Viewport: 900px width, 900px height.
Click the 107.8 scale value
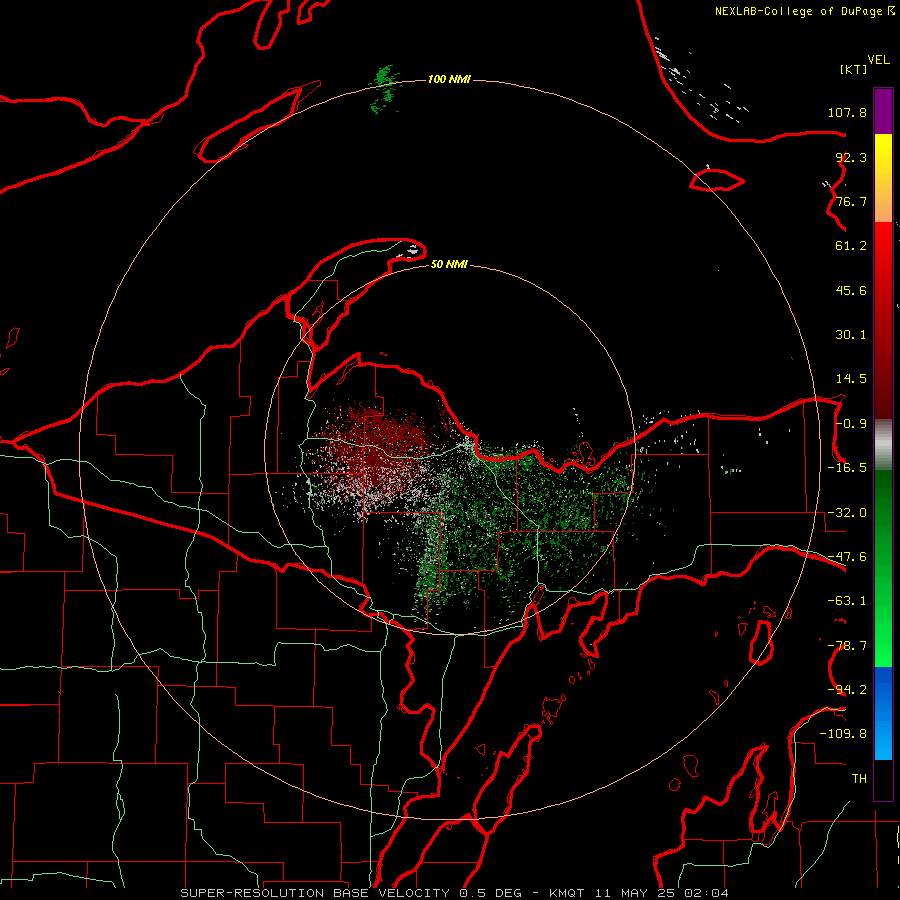tap(847, 112)
